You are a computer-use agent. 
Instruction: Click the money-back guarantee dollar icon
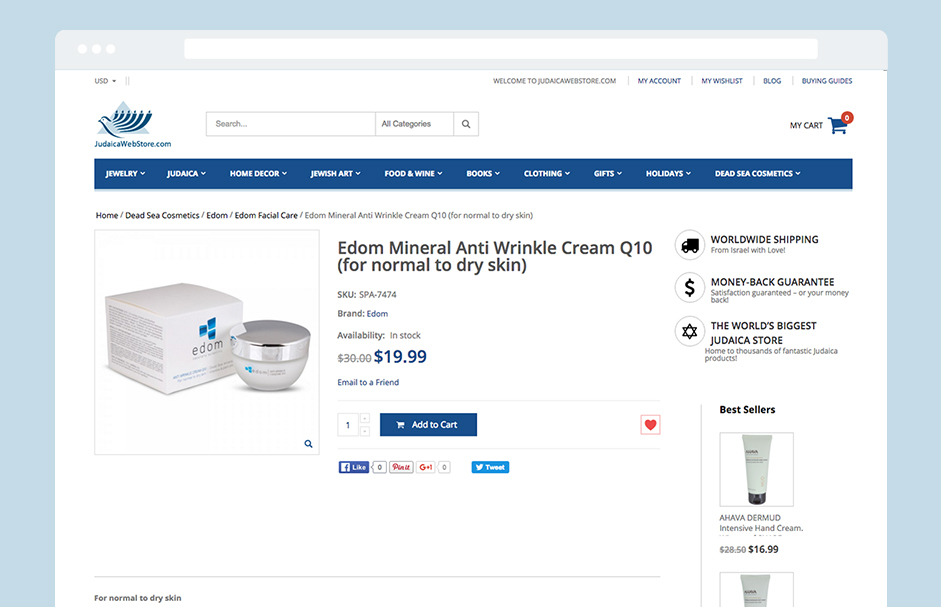[x=690, y=288]
